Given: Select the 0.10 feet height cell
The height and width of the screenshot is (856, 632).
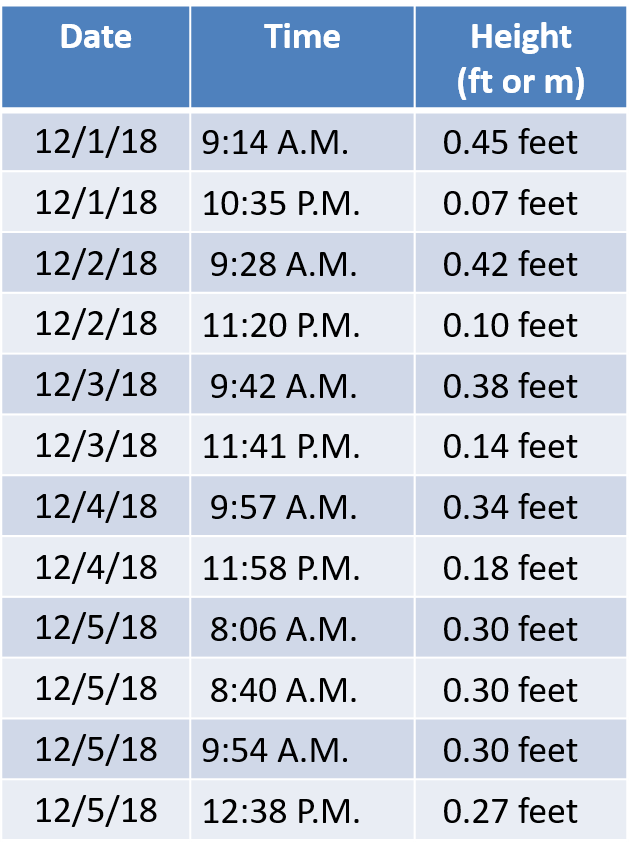Looking at the screenshot, I should [521, 324].
